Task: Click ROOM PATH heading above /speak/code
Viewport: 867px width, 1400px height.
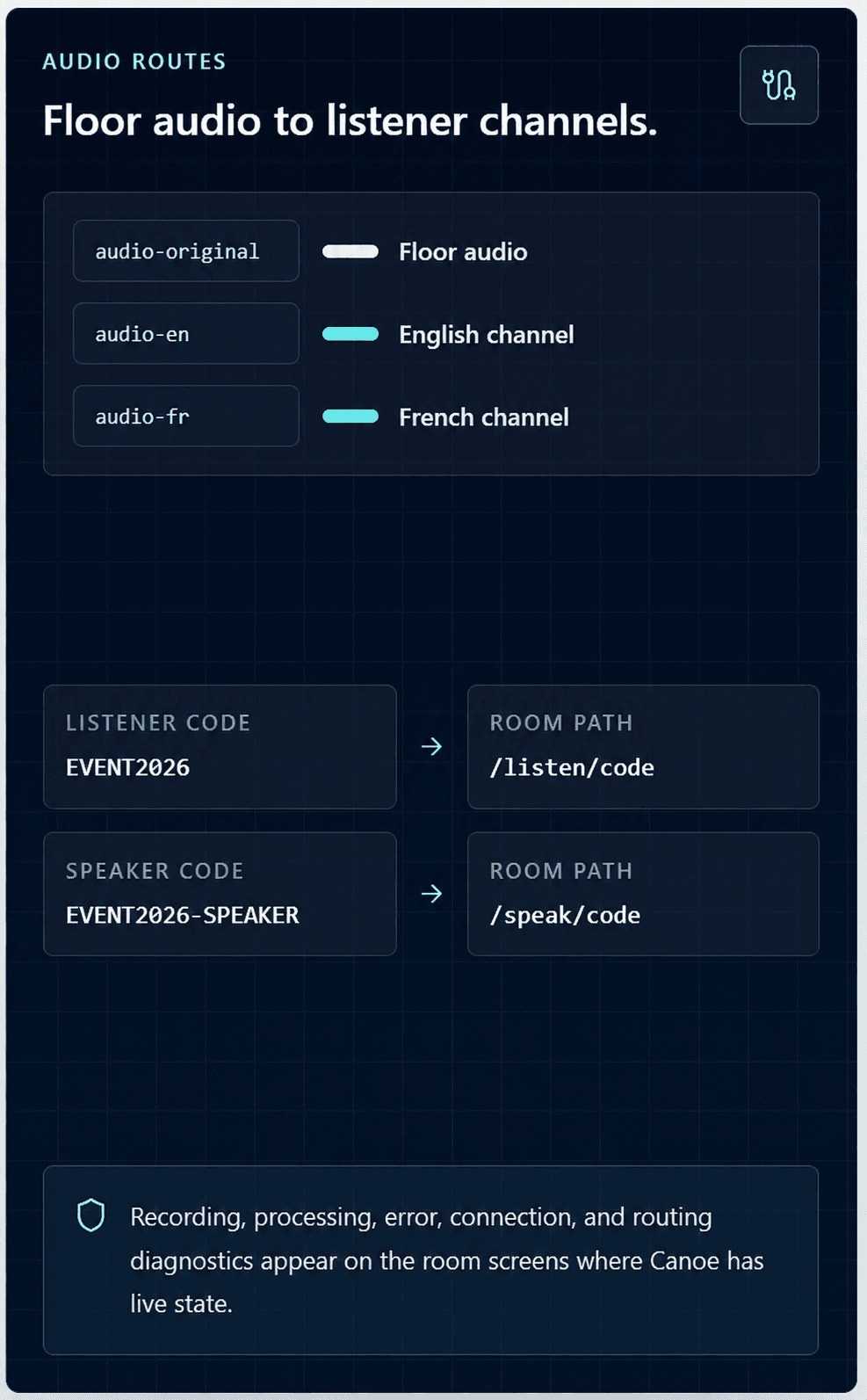Action: click(561, 871)
